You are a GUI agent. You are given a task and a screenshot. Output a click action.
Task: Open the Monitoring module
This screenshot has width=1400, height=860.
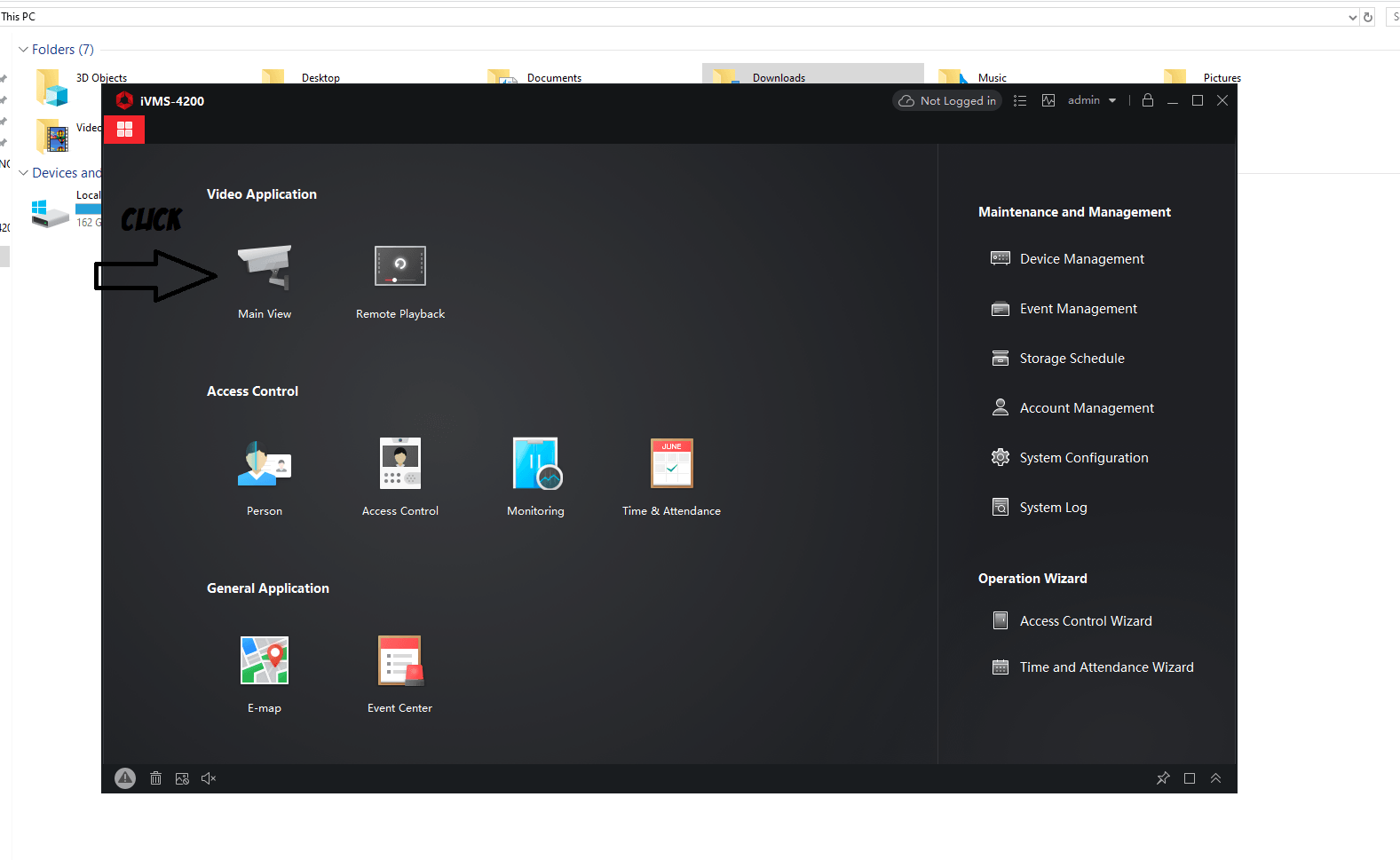(536, 463)
